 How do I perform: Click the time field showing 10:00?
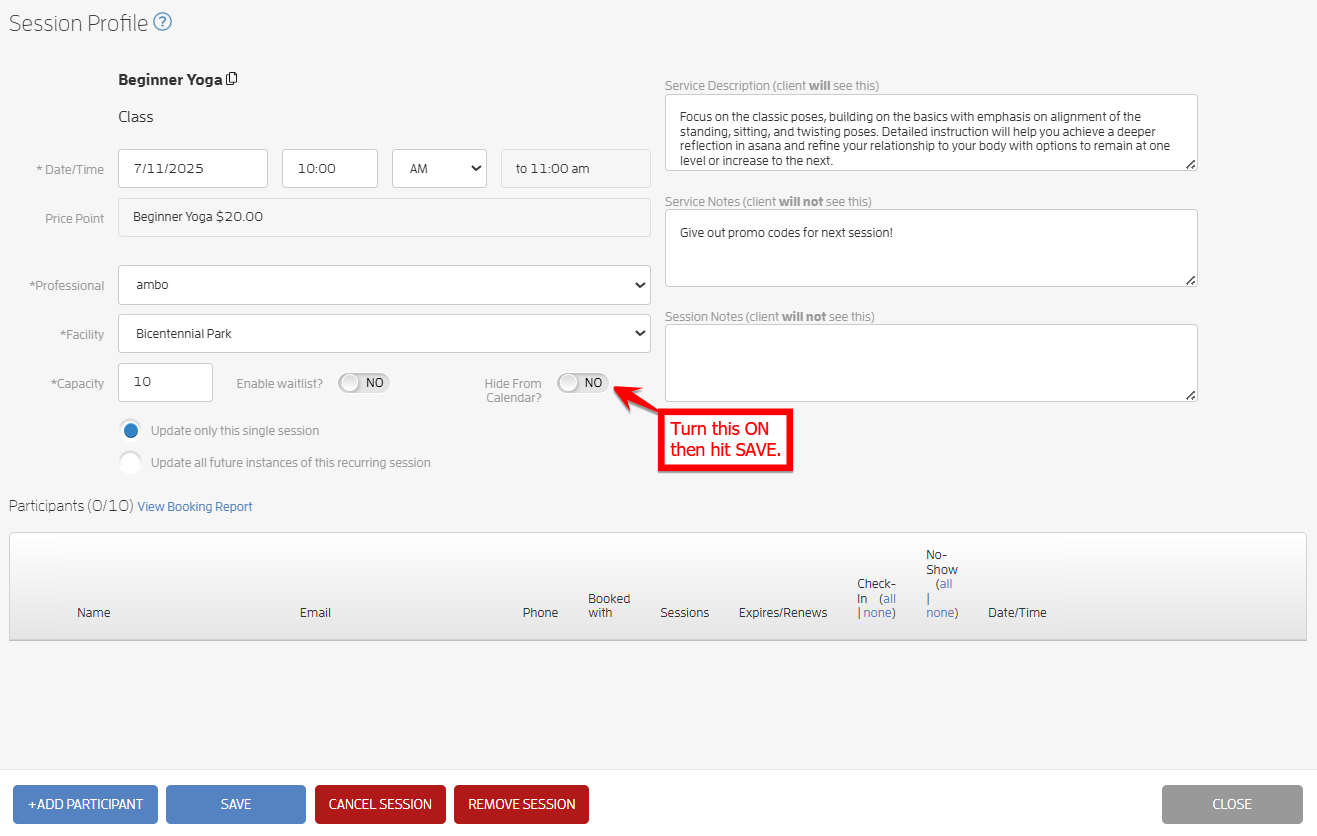[x=330, y=168]
